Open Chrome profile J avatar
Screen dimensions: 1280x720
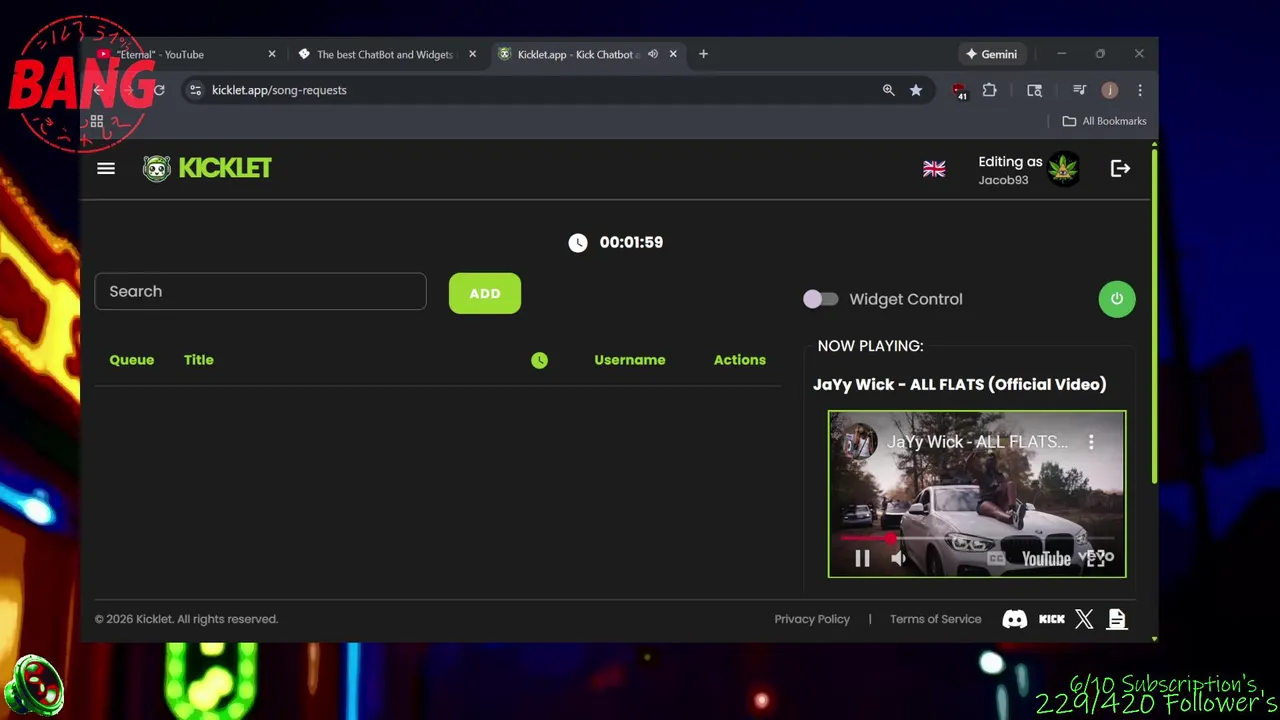(x=1109, y=90)
